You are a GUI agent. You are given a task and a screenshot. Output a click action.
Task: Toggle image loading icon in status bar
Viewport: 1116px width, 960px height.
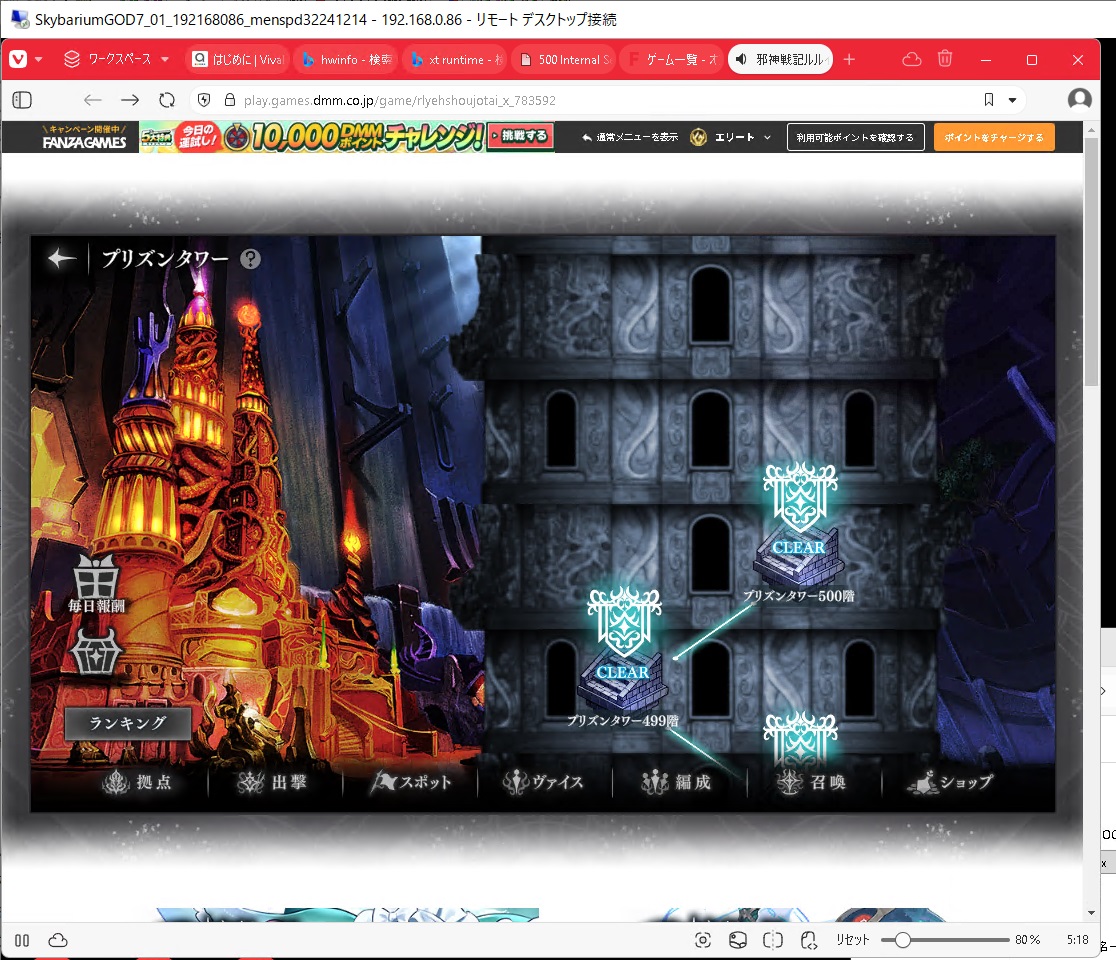737,940
